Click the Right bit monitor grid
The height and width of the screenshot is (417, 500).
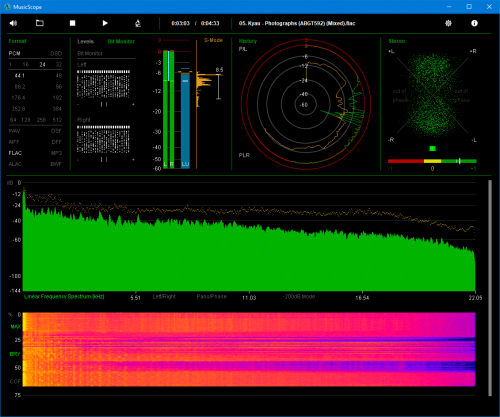(x=103, y=139)
